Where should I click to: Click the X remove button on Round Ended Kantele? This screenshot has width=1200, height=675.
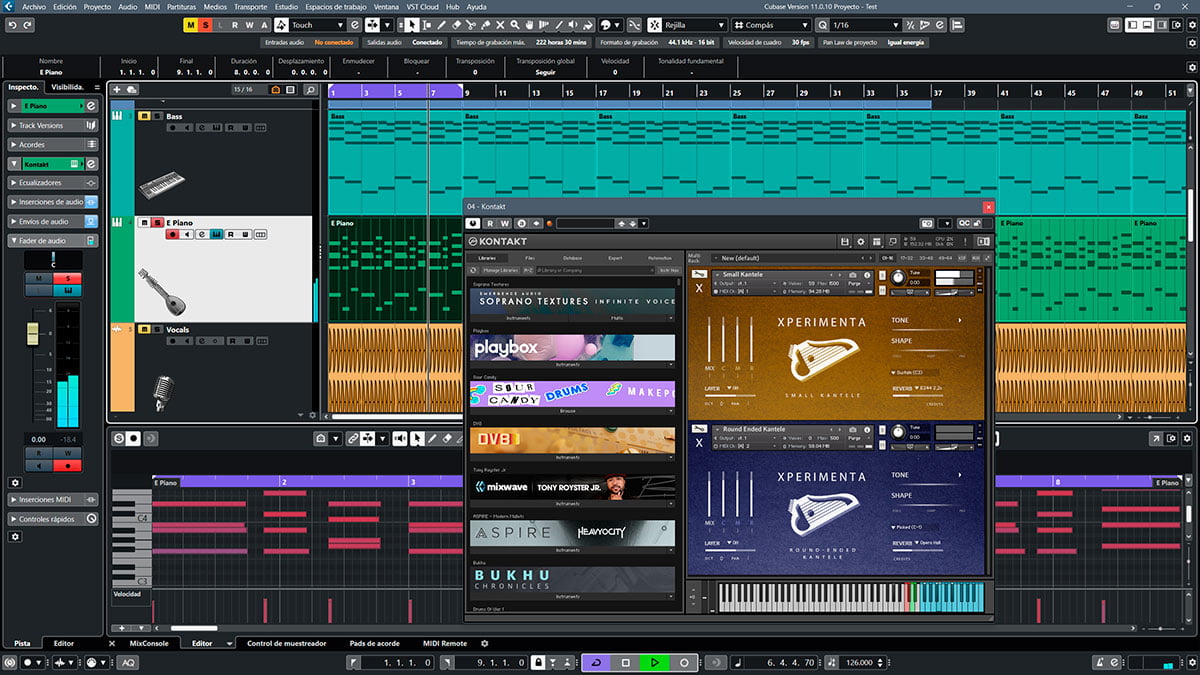click(x=699, y=441)
